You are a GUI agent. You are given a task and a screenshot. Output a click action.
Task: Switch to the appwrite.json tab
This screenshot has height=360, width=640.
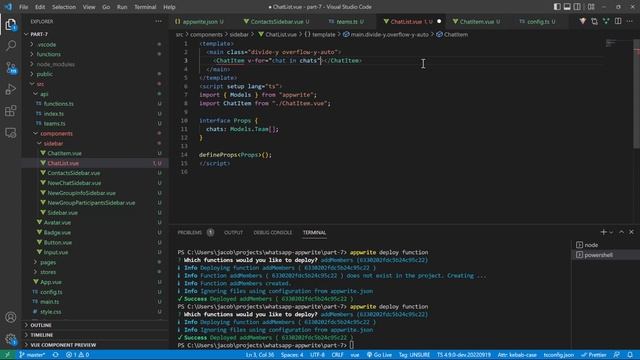tap(200, 22)
